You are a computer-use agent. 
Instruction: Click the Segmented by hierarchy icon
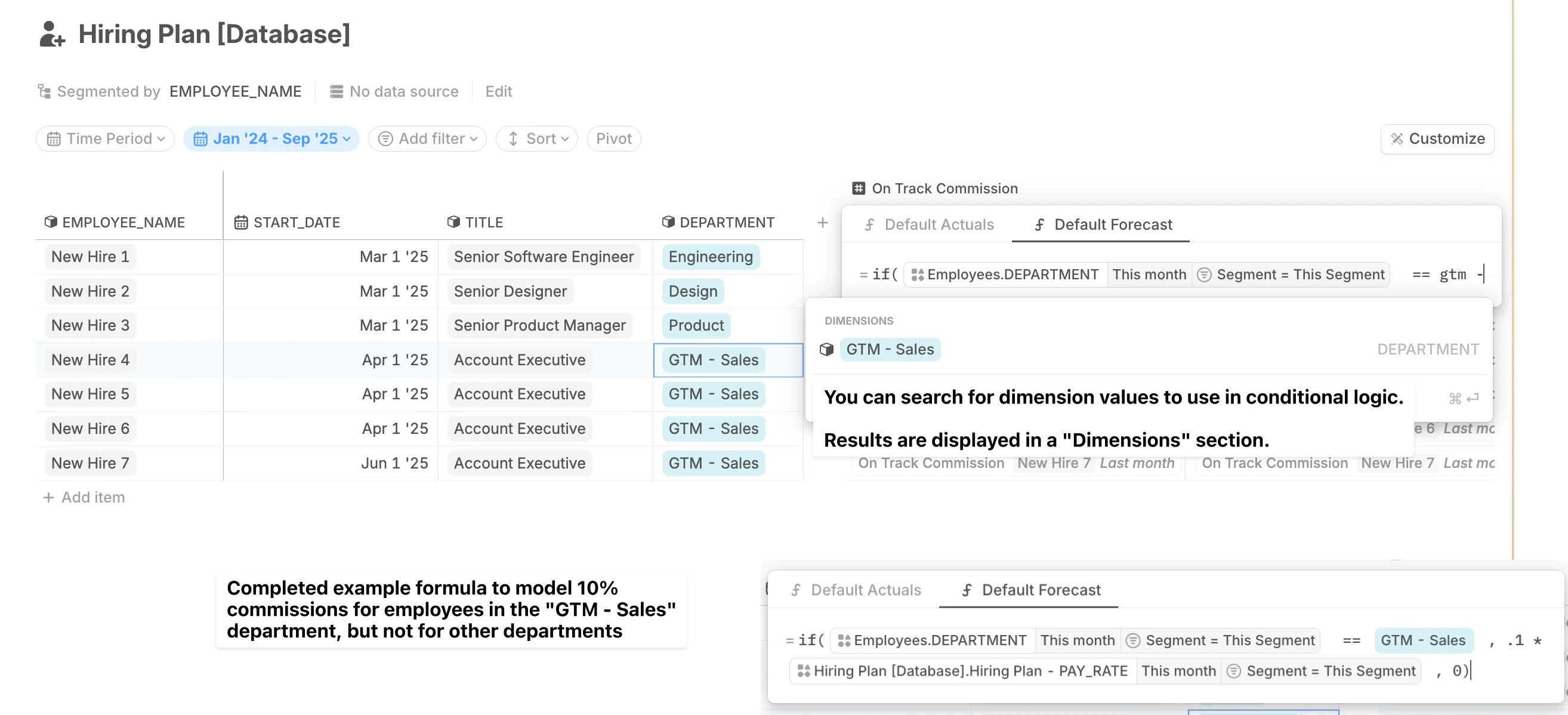point(44,91)
